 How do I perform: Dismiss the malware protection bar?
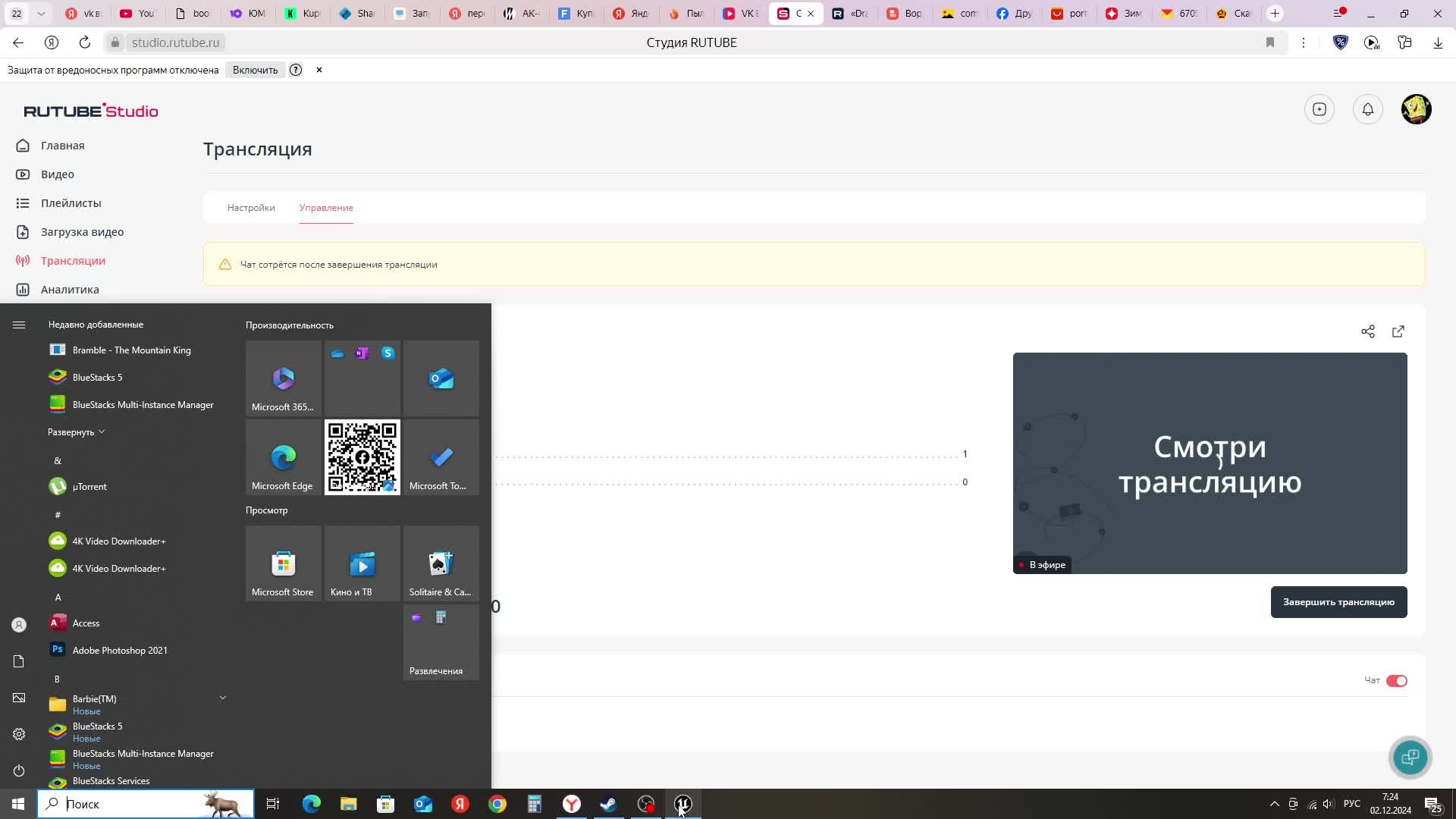point(319,70)
